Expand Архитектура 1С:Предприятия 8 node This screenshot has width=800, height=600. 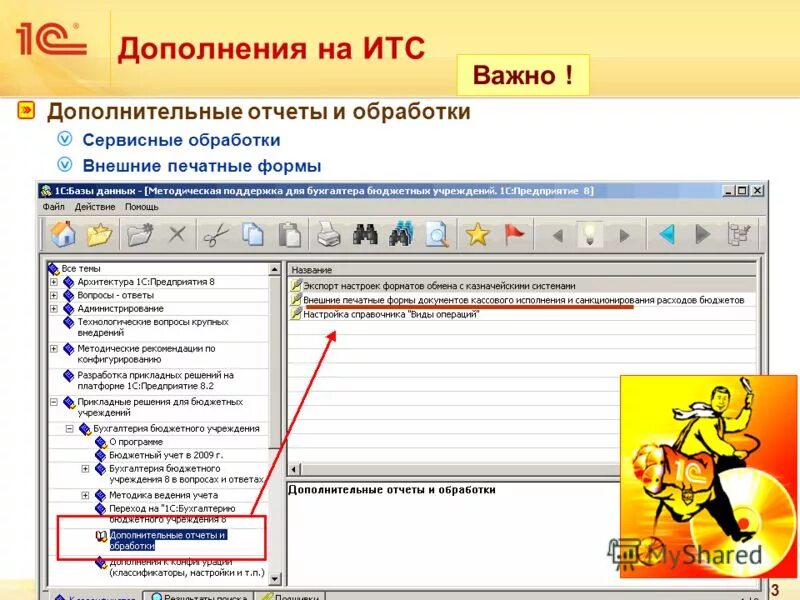[54, 282]
